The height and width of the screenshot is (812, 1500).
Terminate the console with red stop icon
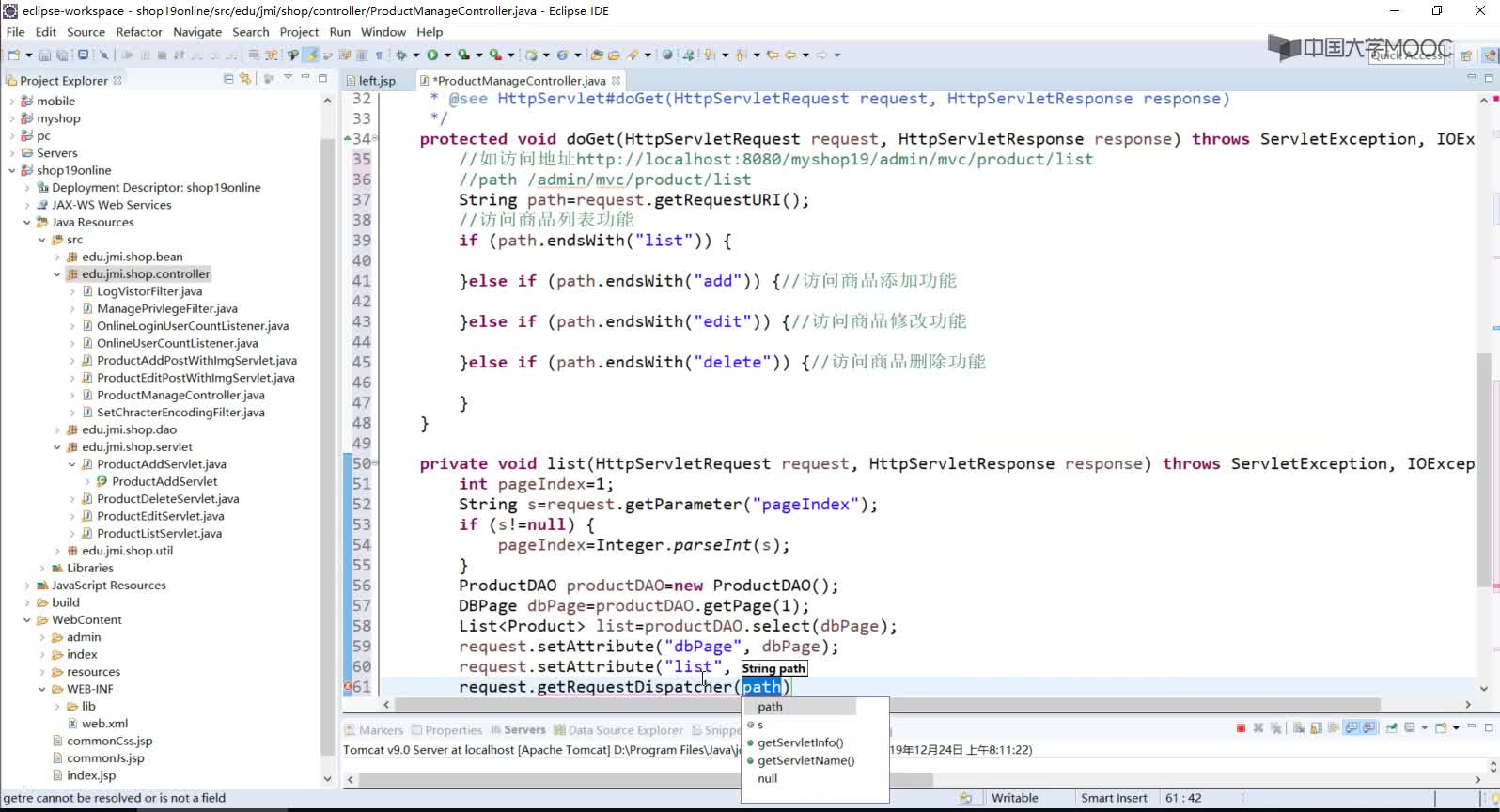(1241, 727)
